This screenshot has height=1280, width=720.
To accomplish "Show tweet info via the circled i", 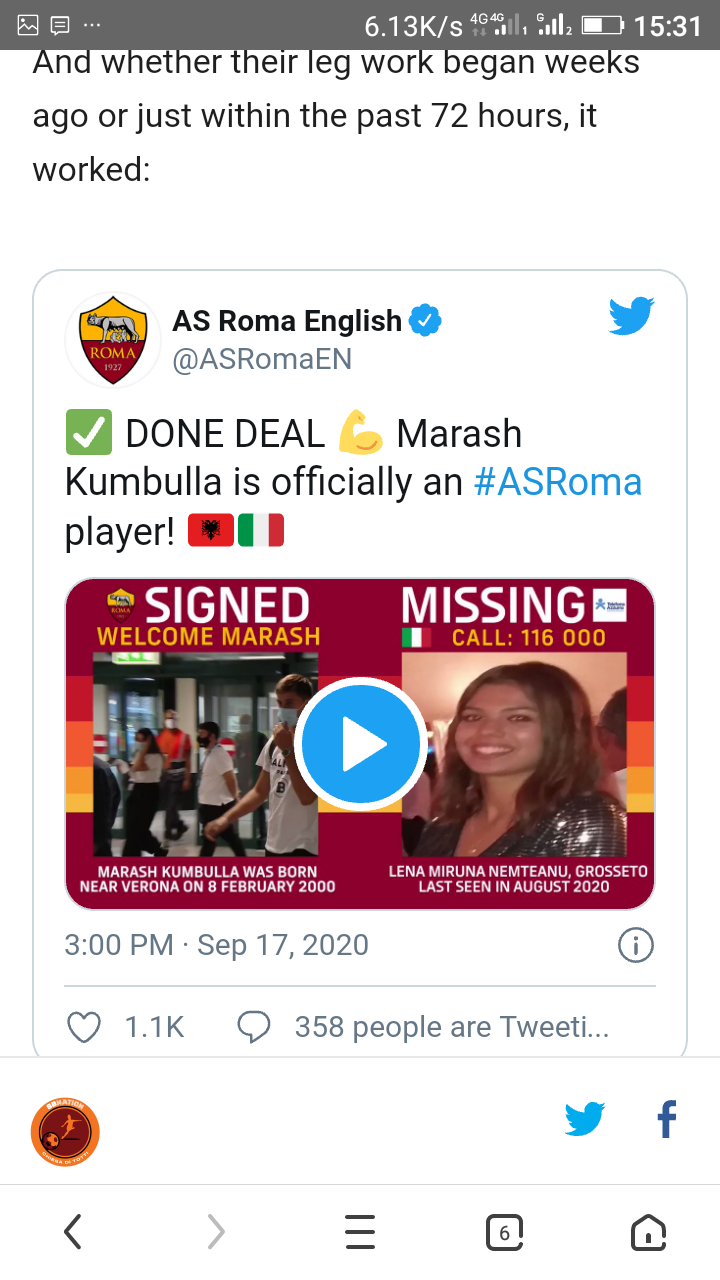I will coord(636,945).
